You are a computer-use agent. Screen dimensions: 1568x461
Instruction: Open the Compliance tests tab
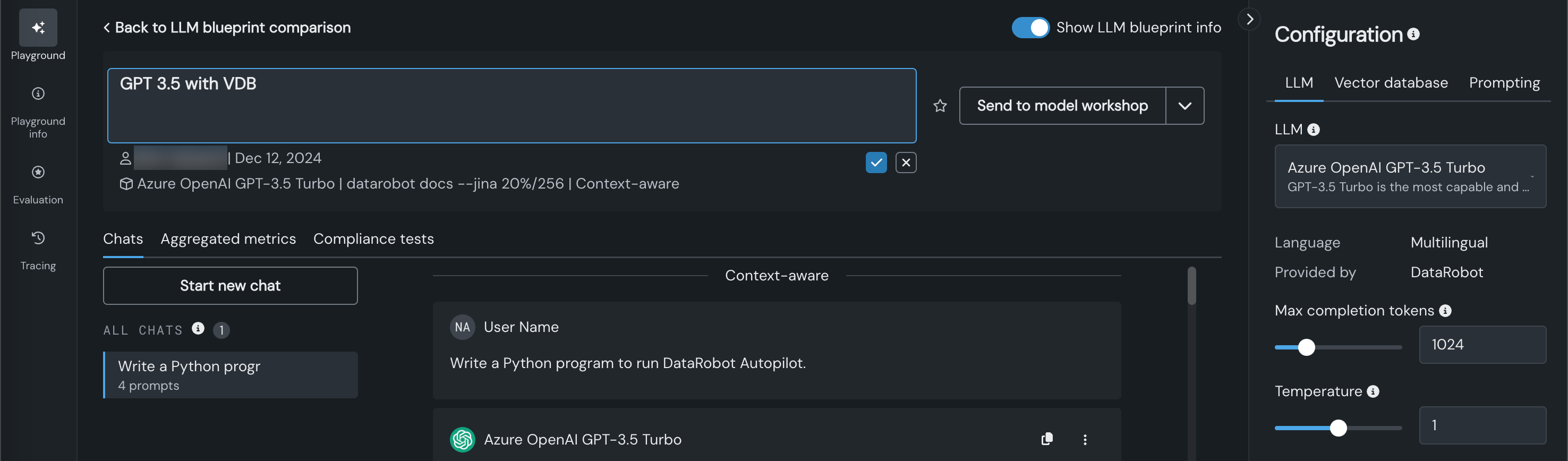pyautogui.click(x=373, y=238)
